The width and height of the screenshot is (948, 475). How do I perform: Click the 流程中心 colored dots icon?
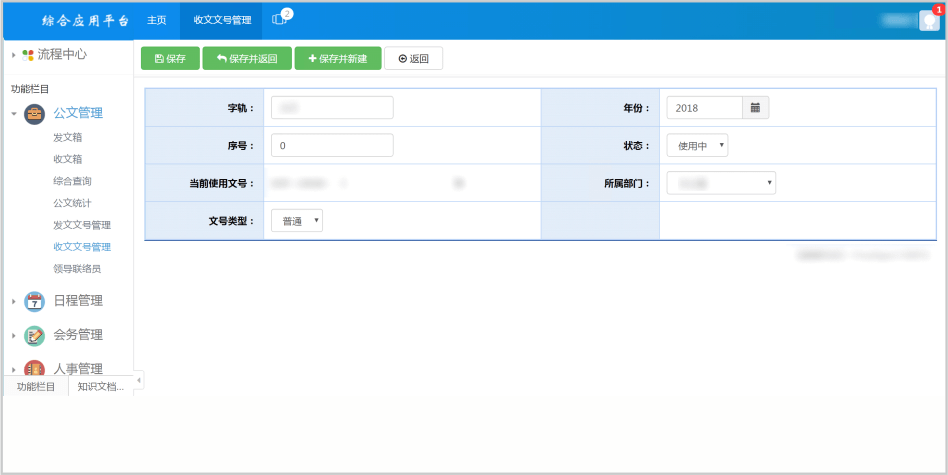(28, 55)
